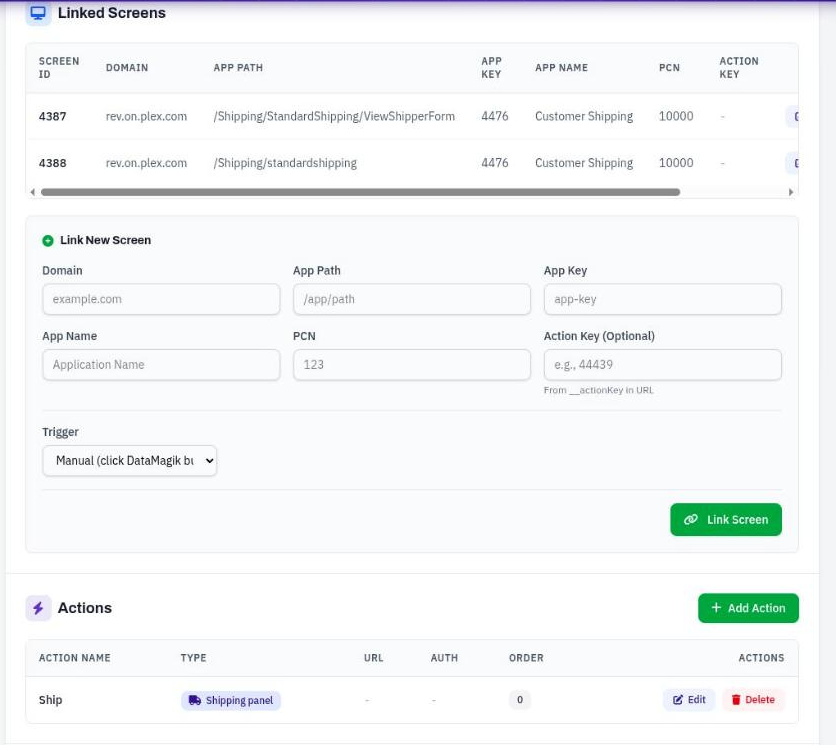The height and width of the screenshot is (745, 836).
Task: Click the order value 0 badge
Action: [x=519, y=700]
